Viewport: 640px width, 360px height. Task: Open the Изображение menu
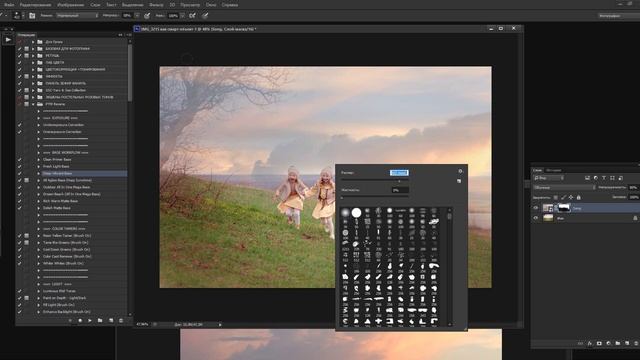(71, 5)
